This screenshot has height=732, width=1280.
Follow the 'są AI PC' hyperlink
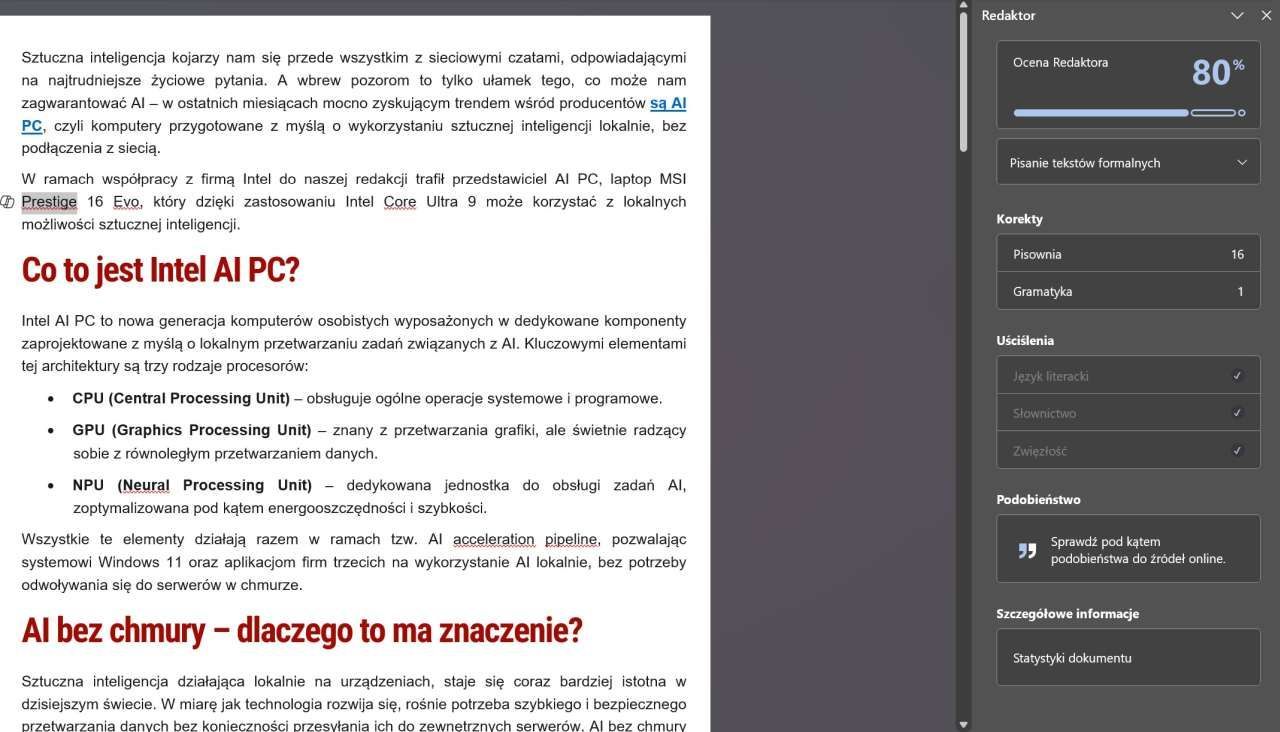[x=667, y=103]
